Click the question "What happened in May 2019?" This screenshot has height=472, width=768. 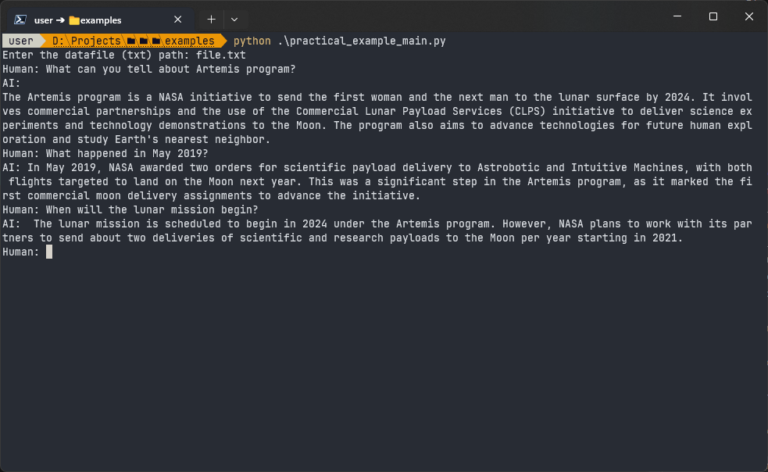129,153
